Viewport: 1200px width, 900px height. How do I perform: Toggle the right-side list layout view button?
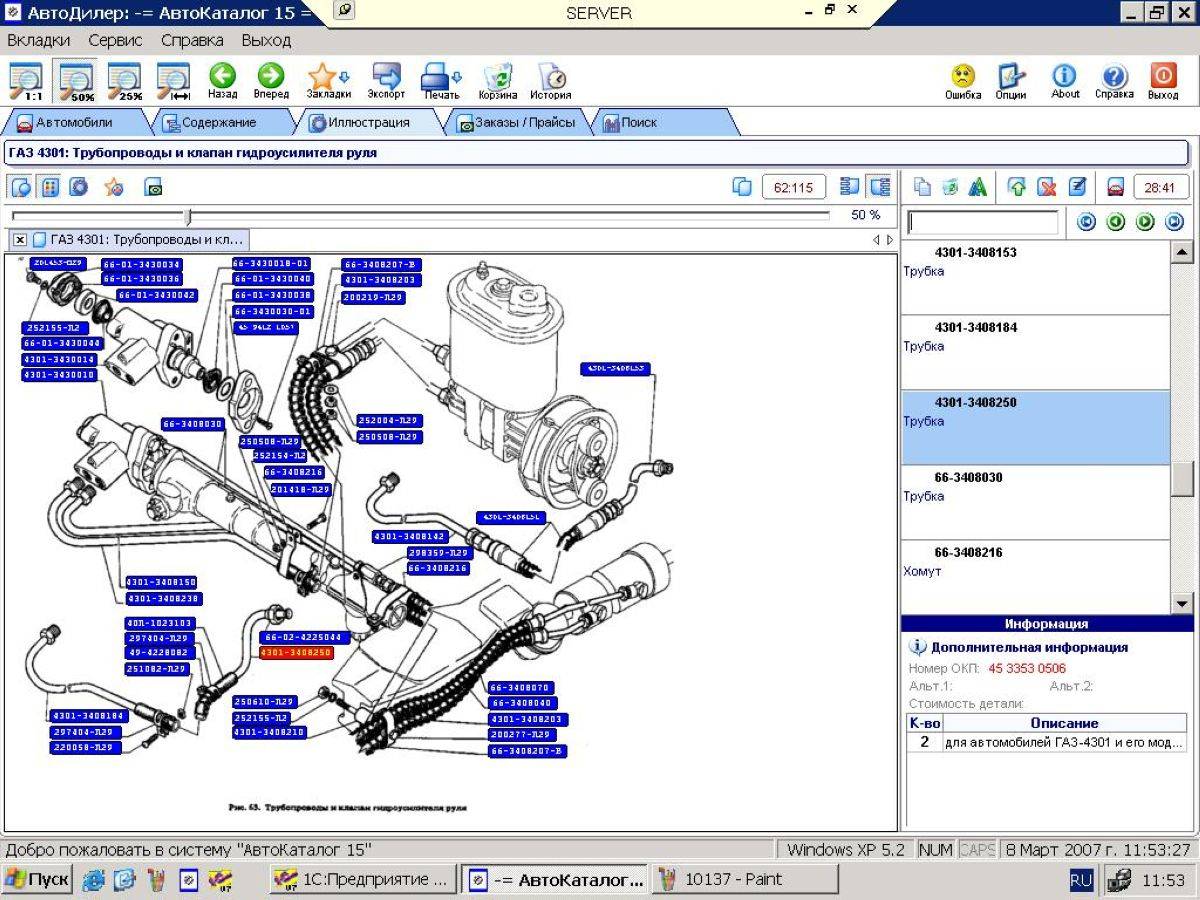click(879, 187)
